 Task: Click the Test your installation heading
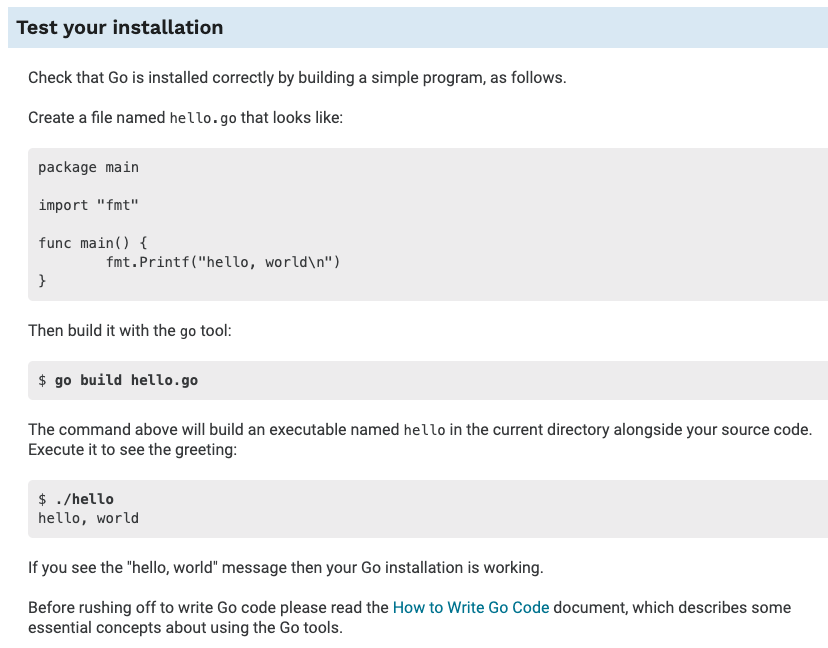click(120, 27)
